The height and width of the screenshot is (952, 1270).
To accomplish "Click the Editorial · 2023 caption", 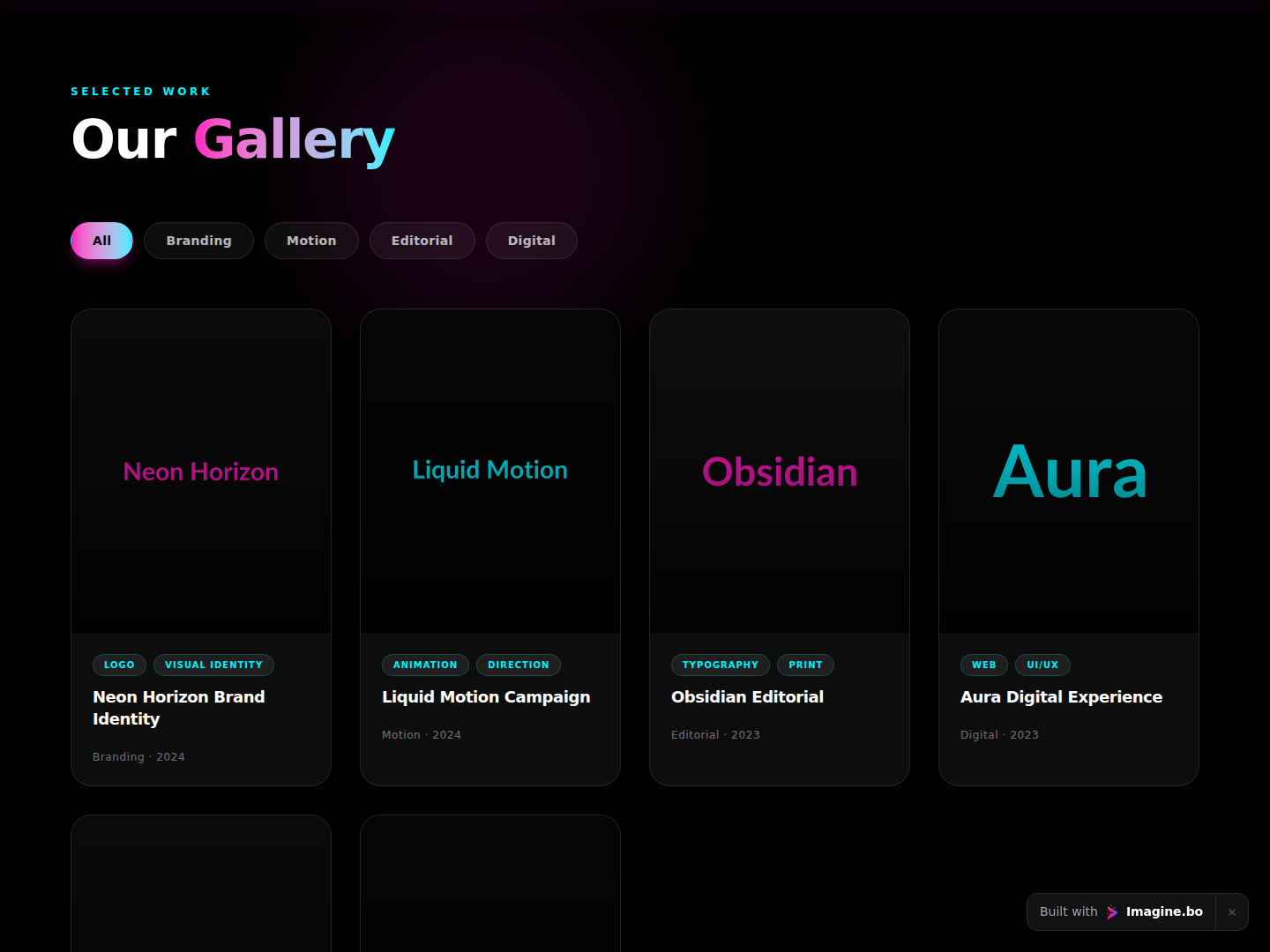I will point(715,735).
